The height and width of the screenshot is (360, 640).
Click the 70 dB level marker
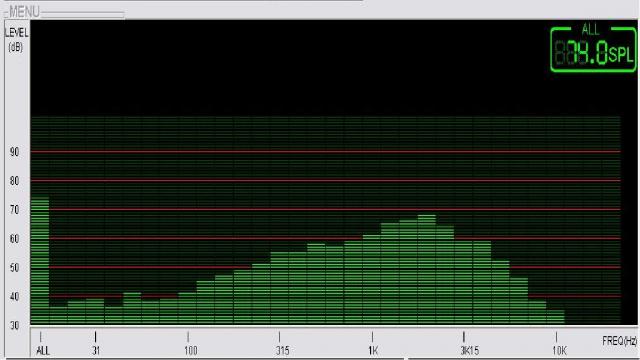tap(14, 210)
